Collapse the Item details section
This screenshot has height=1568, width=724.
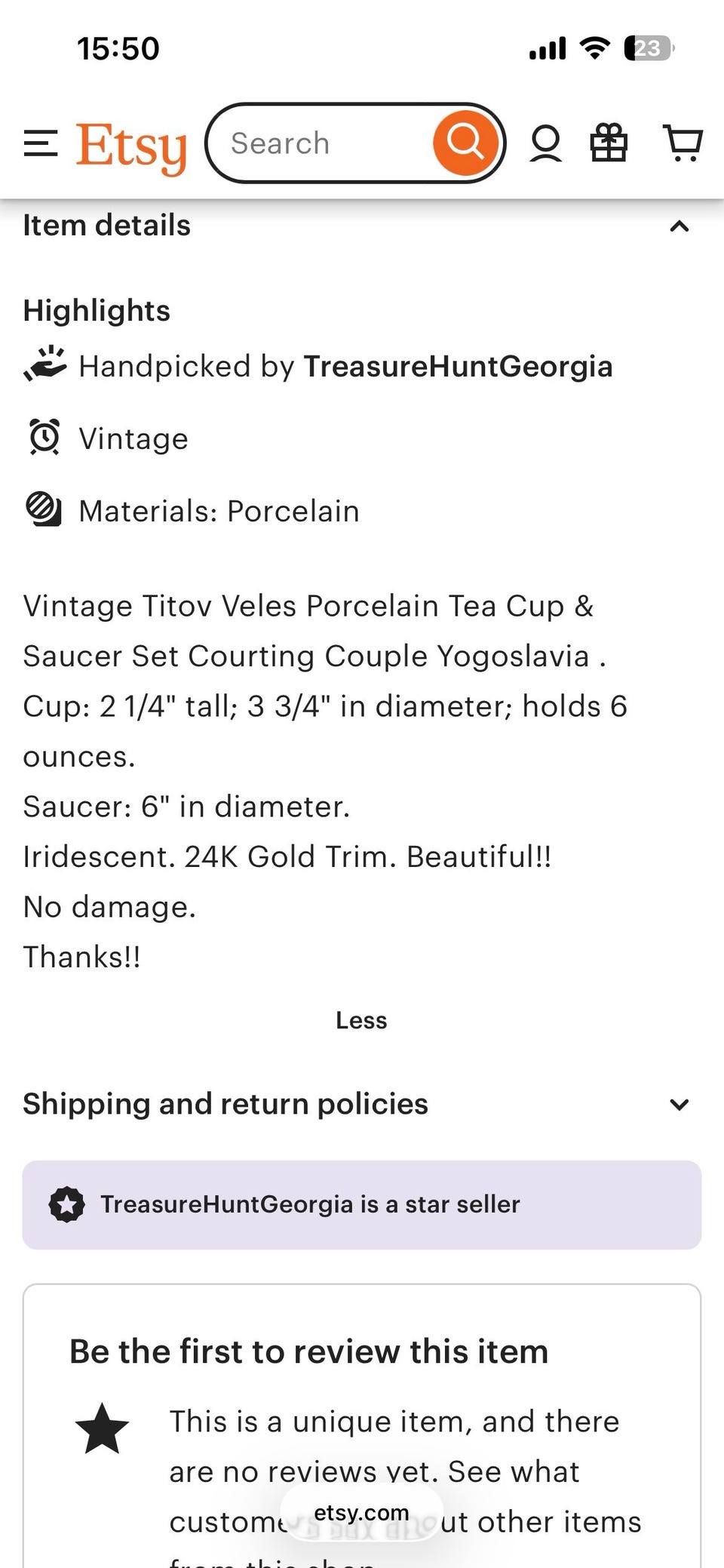pyautogui.click(x=680, y=226)
